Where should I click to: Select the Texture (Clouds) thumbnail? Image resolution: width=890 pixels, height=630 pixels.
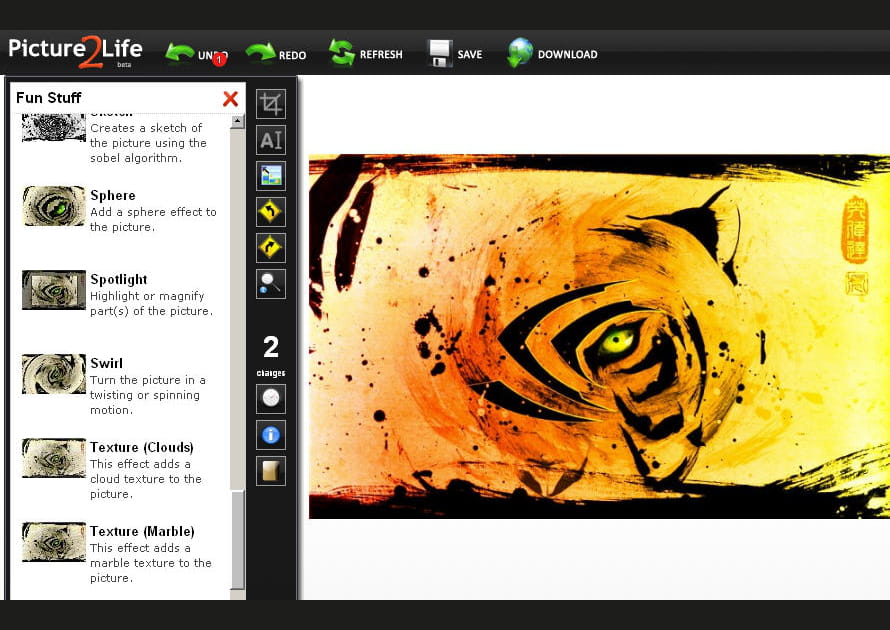[54, 457]
